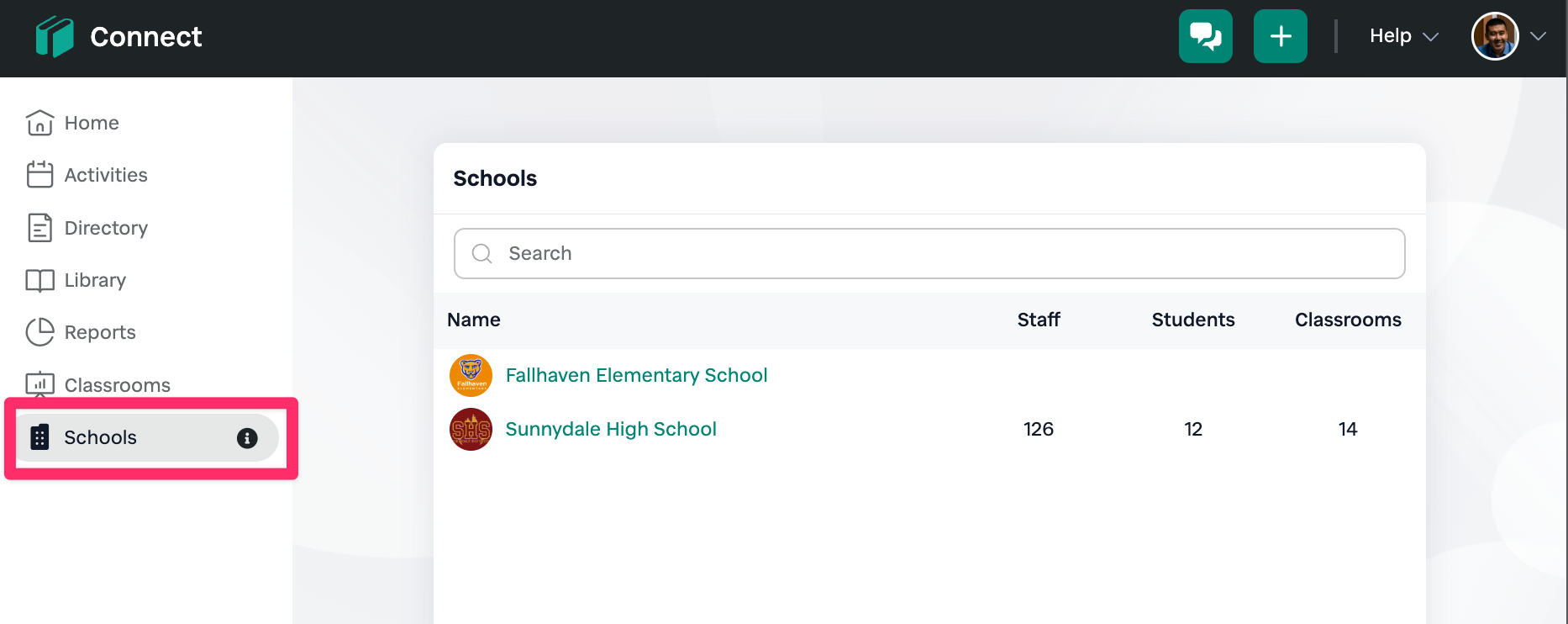Viewport: 1568px width, 624px height.
Task: Open the user profile avatar menu
Action: click(1494, 36)
